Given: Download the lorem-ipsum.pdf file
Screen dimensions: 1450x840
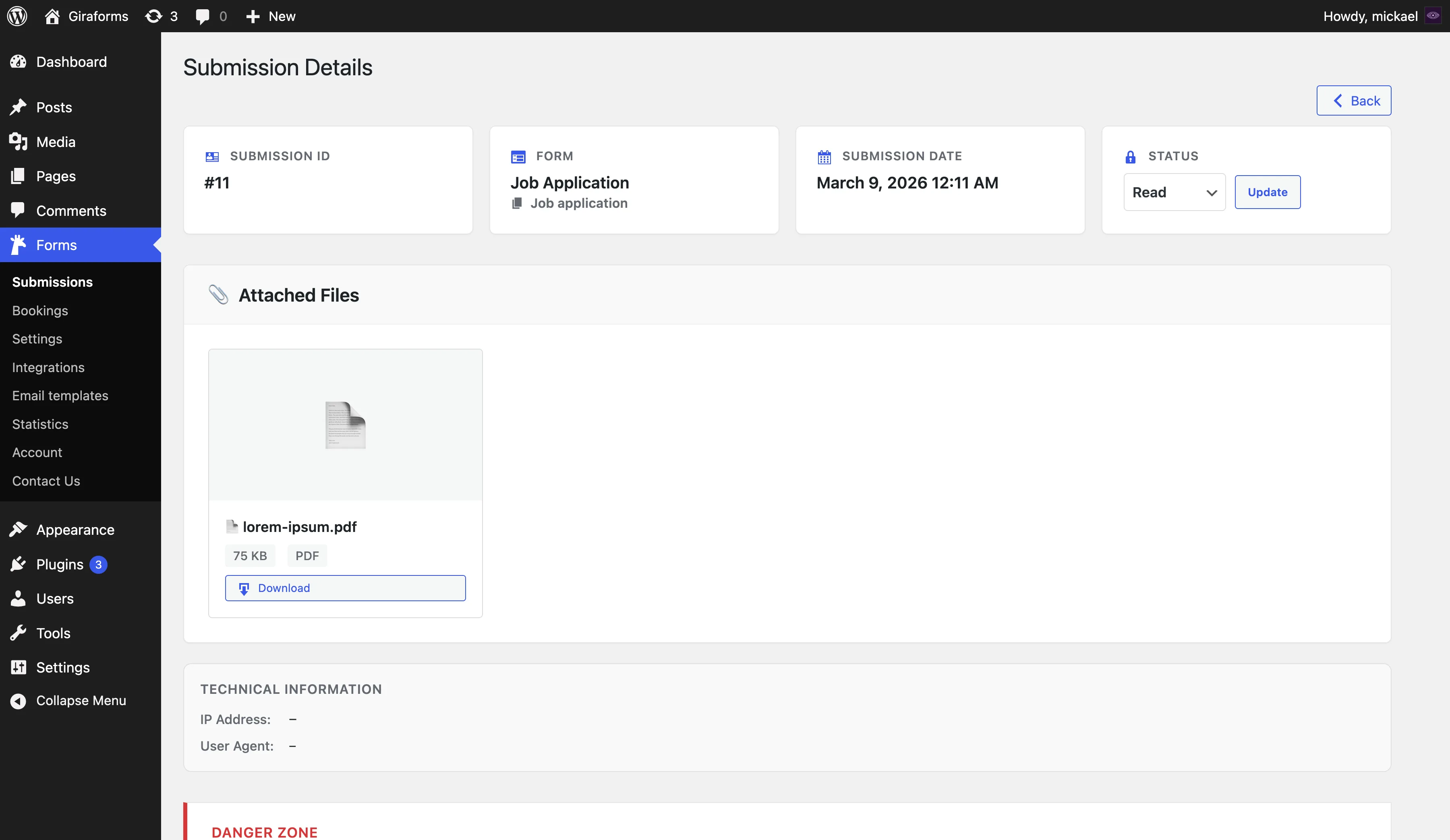Looking at the screenshot, I should point(345,588).
